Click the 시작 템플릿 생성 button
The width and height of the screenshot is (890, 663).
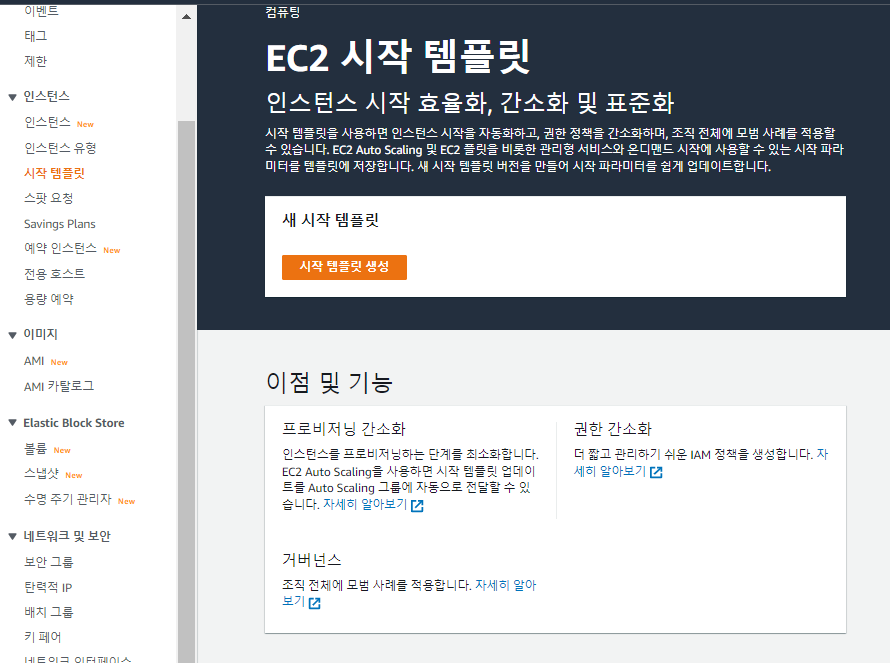(344, 267)
